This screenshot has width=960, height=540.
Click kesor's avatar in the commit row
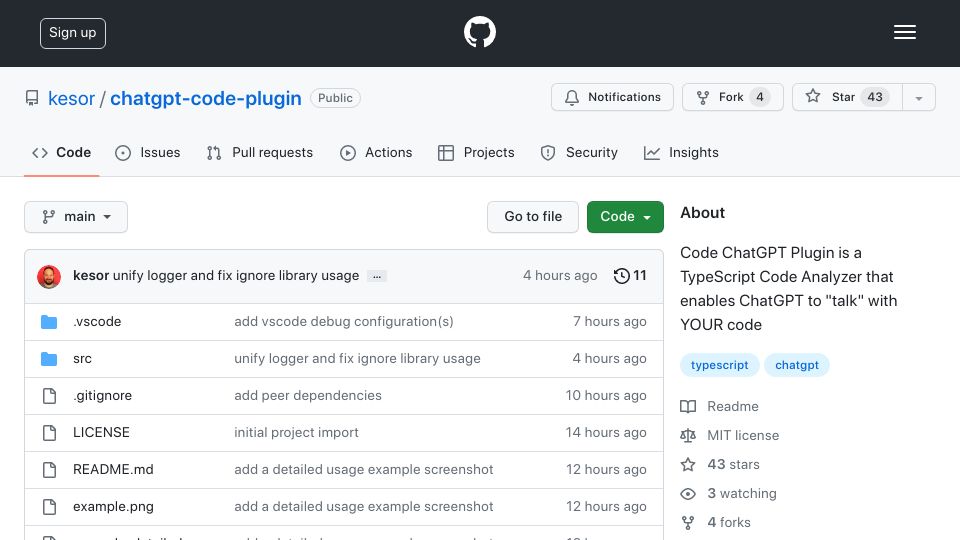coord(49,277)
